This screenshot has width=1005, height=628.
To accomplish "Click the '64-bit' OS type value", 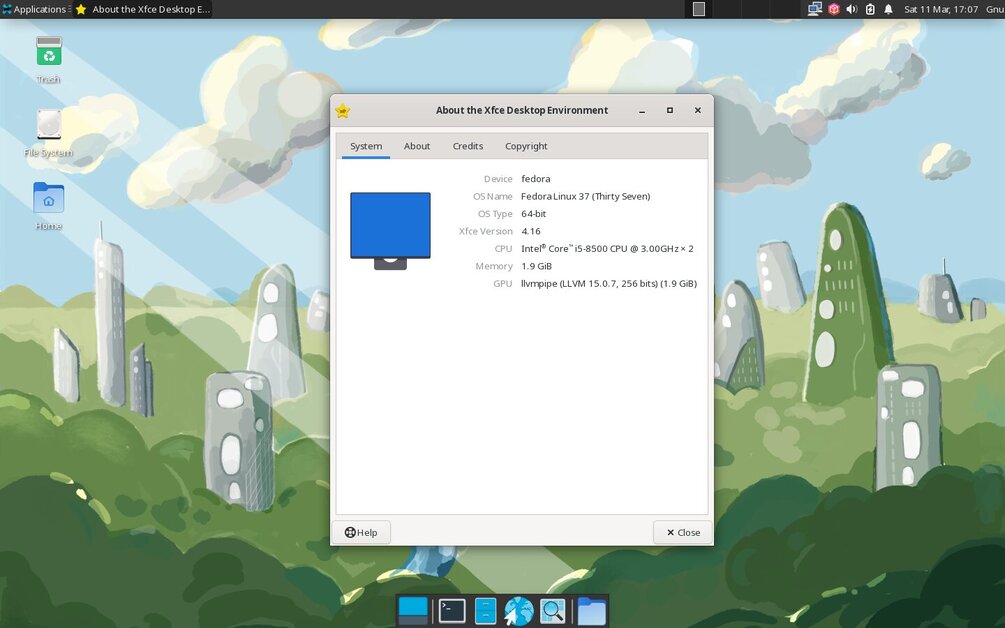I will (533, 213).
